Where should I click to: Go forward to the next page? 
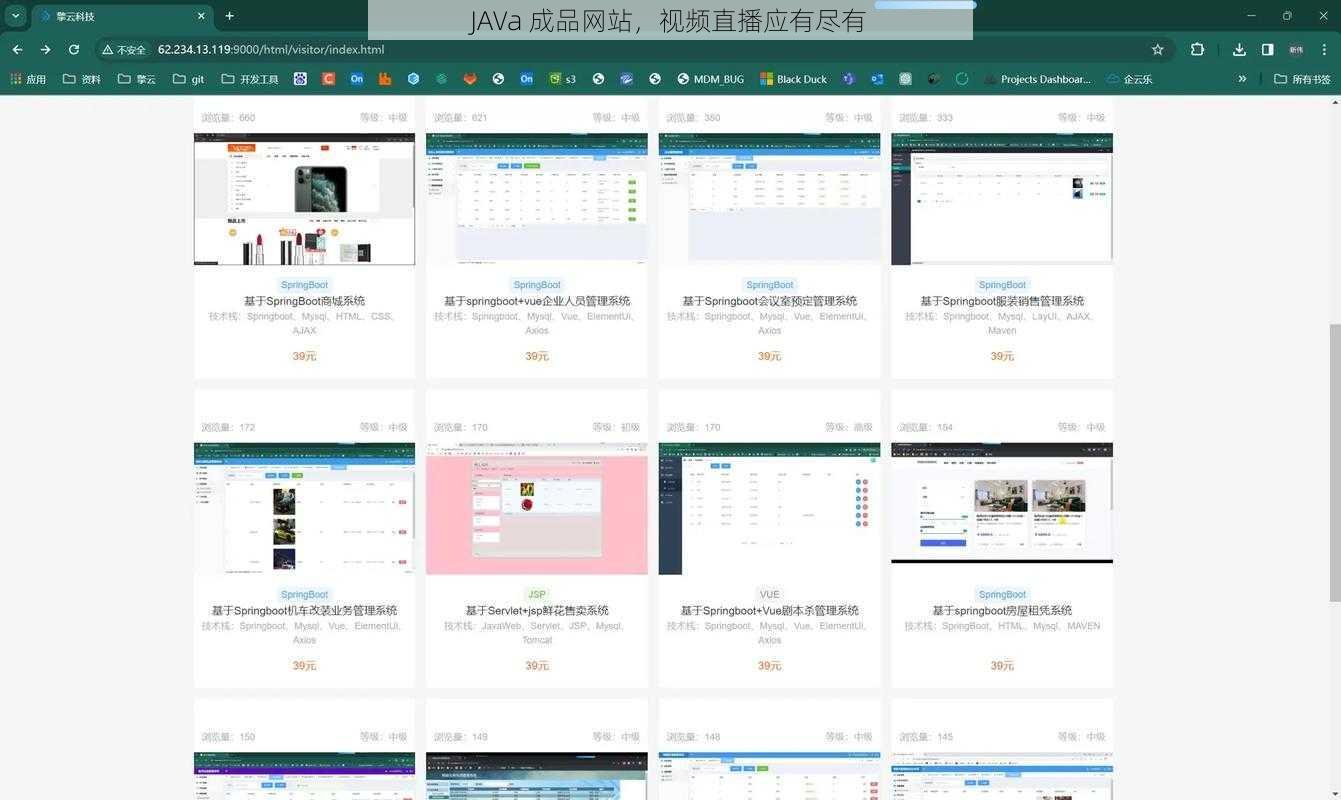[x=45, y=49]
